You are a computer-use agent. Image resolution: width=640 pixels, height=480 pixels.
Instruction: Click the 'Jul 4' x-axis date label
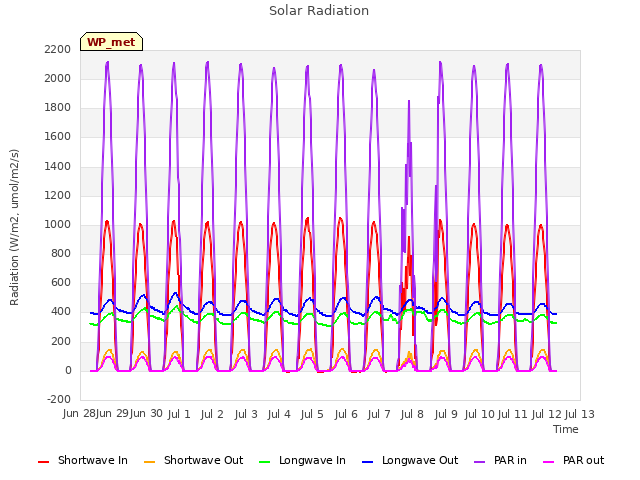(x=279, y=414)
